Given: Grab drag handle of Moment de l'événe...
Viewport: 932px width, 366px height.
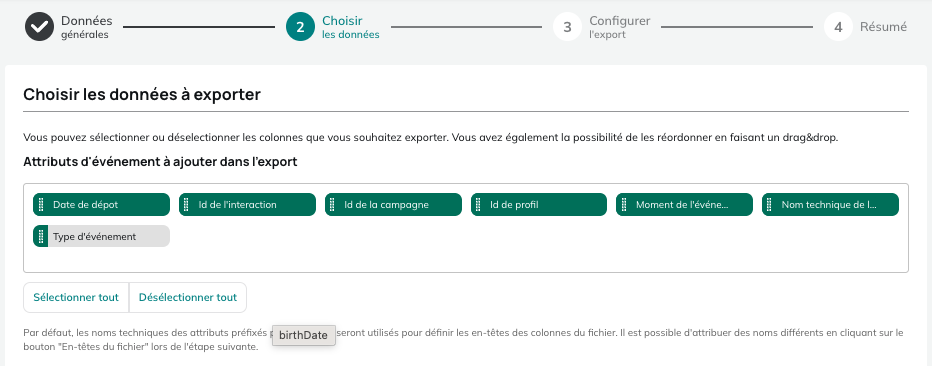Looking at the screenshot, I should [624, 204].
